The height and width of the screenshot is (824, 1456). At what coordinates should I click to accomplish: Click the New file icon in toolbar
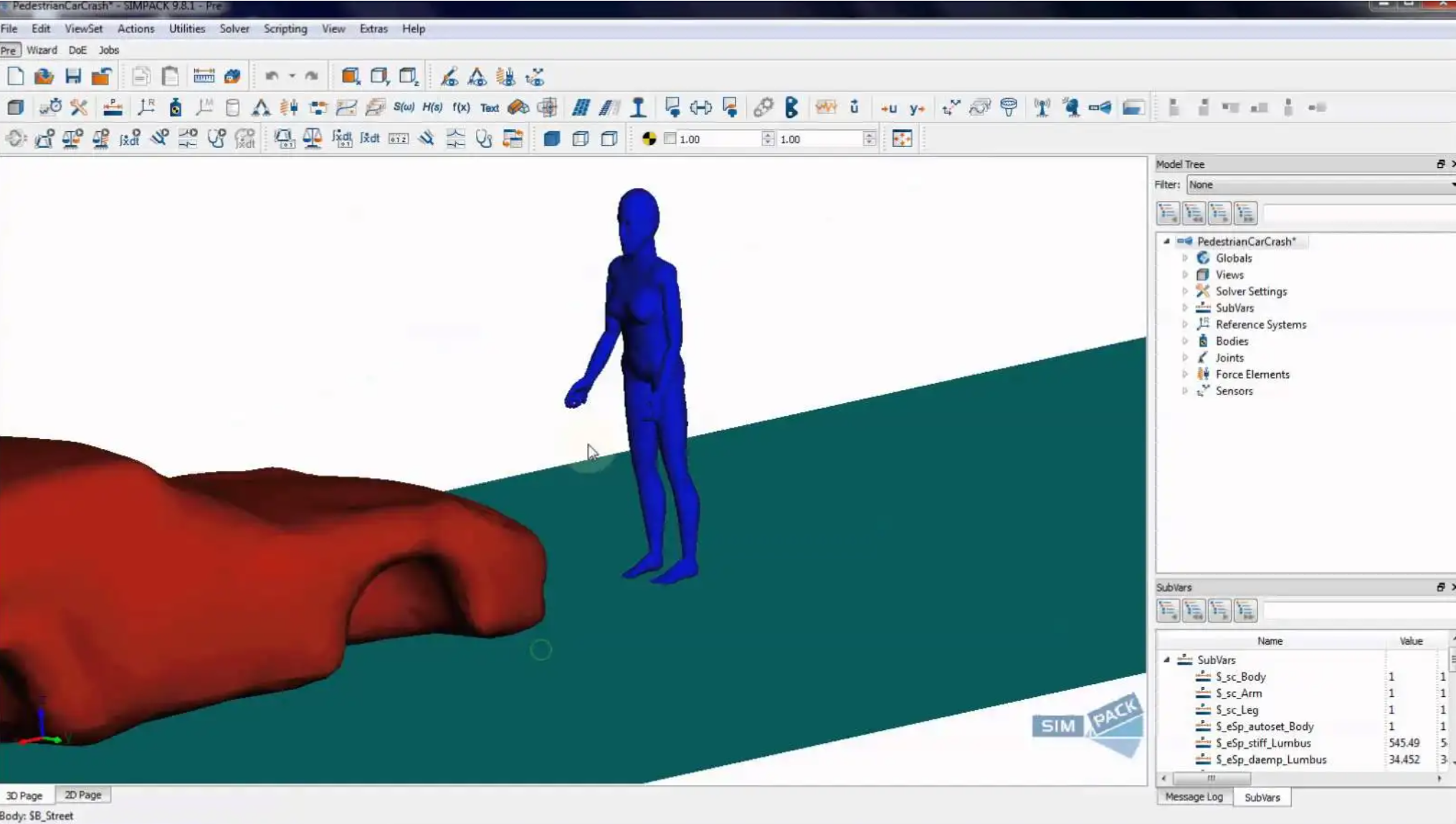tap(15, 77)
